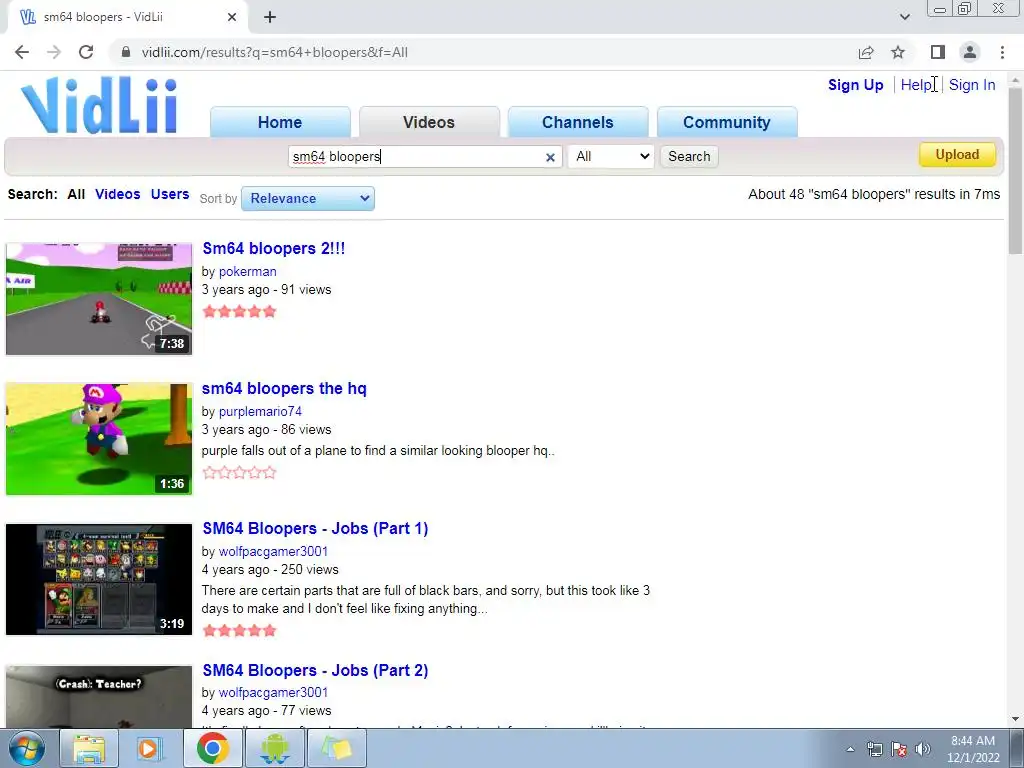This screenshot has height=768, width=1024.
Task: Open the sticky notes taskbar icon
Action: point(336,748)
